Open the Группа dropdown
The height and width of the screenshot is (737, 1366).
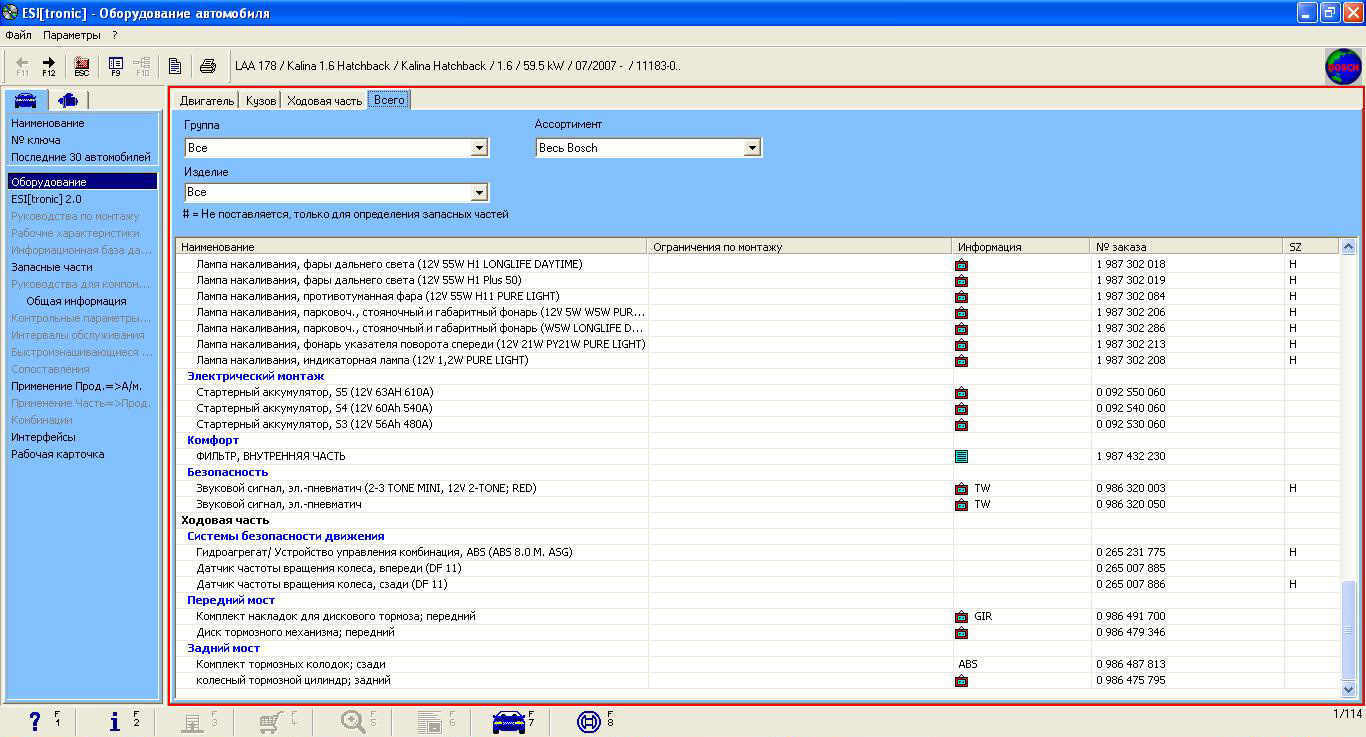479,148
